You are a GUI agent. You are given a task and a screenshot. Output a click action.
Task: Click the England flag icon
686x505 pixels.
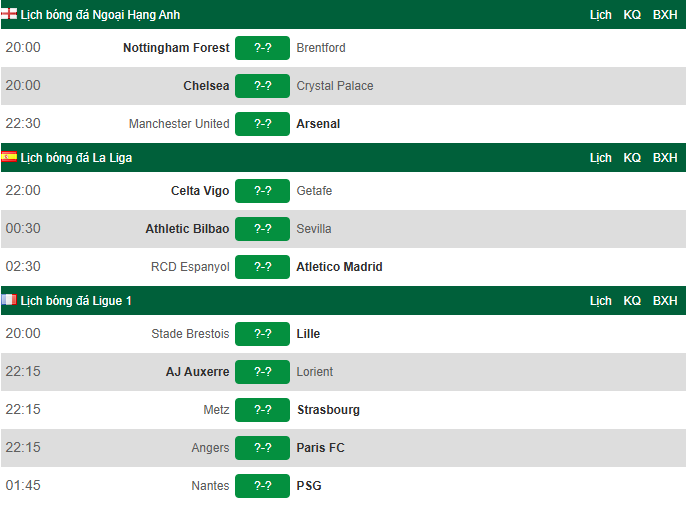coord(9,14)
